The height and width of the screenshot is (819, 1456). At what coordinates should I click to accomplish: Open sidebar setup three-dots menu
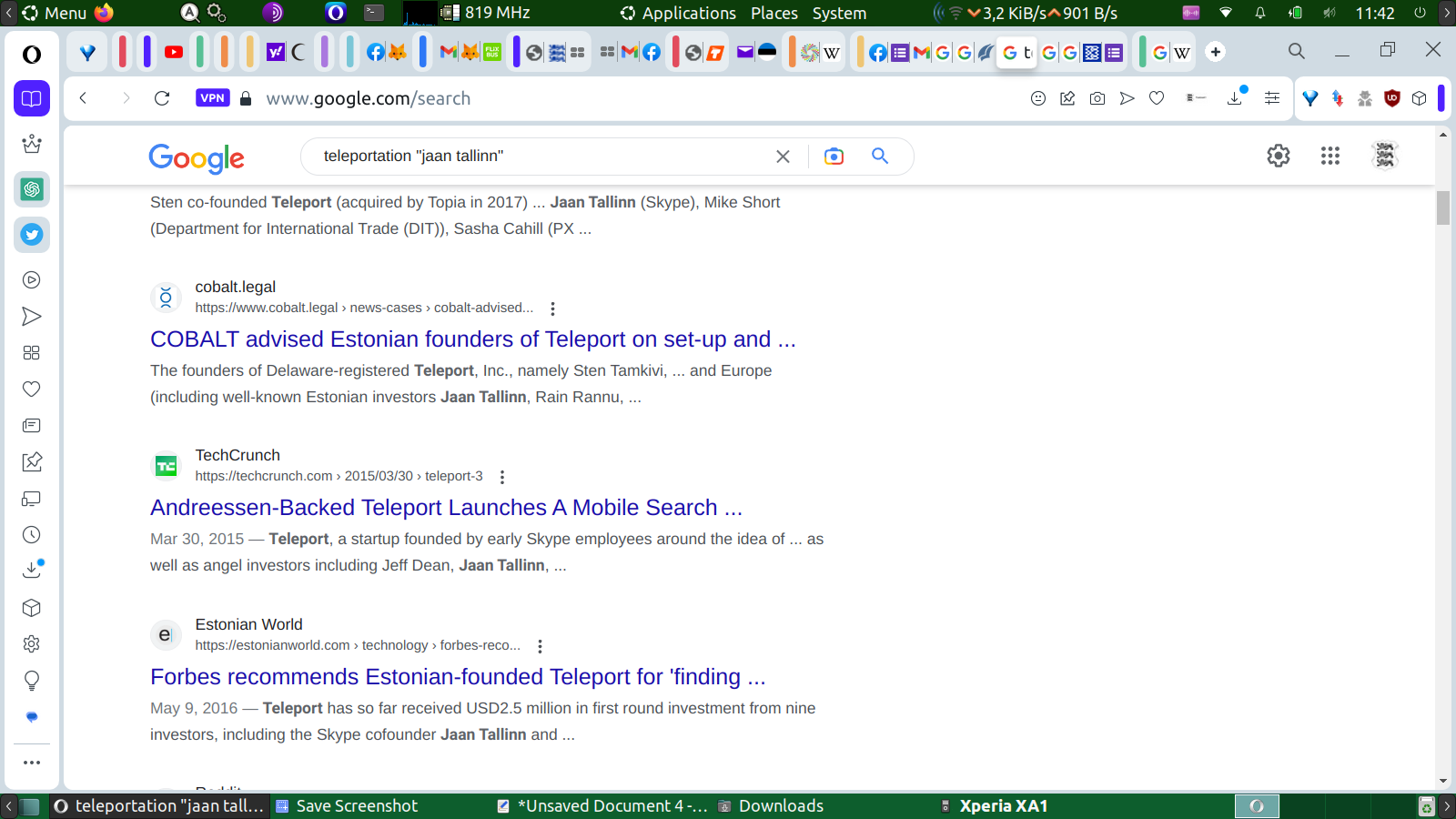[x=32, y=763]
